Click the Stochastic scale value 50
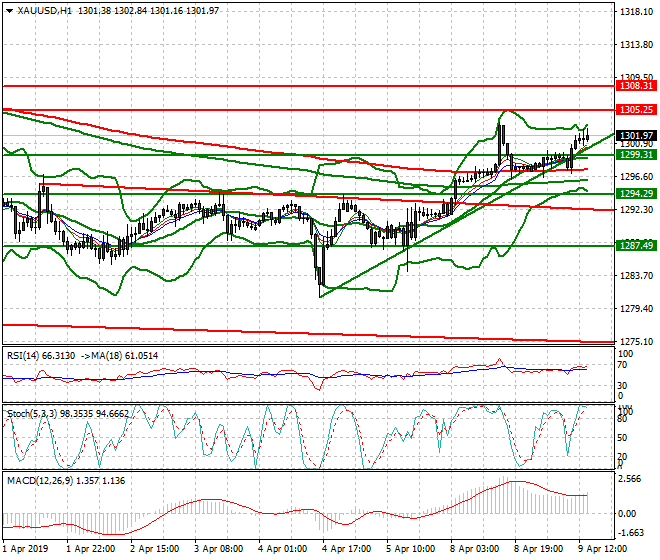 [x=622, y=438]
